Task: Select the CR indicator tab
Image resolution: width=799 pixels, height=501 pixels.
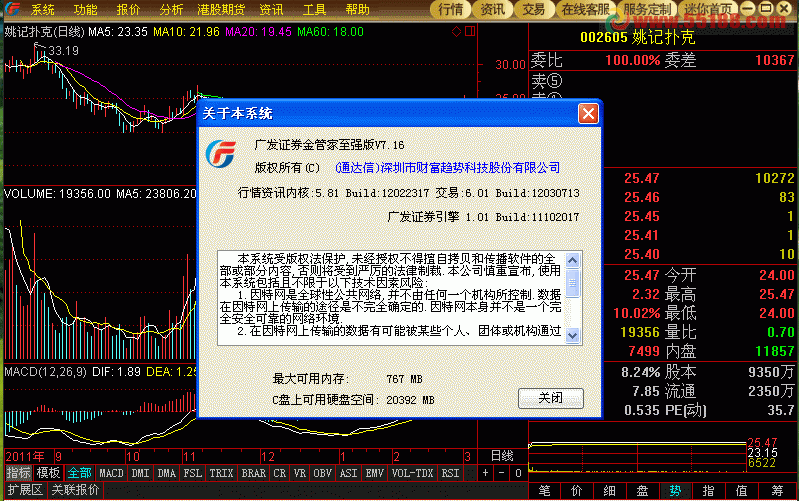Action: point(280,473)
